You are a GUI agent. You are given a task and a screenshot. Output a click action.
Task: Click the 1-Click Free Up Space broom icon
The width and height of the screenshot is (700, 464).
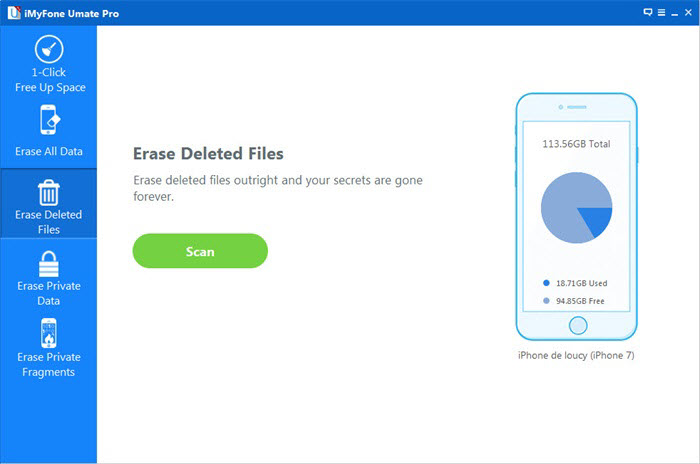click(x=48, y=49)
